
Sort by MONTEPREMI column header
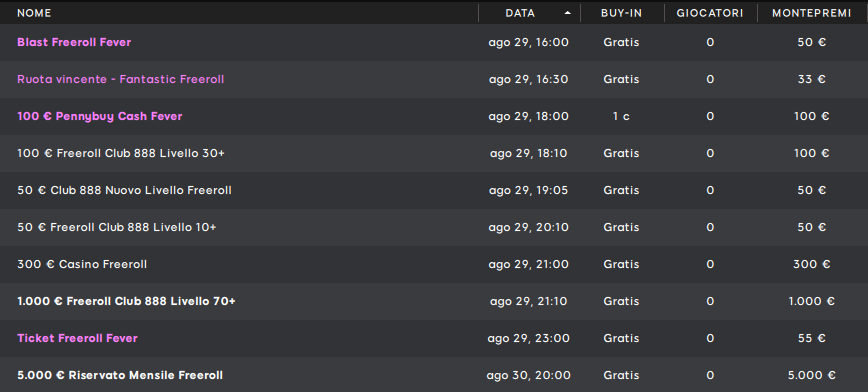coord(812,13)
